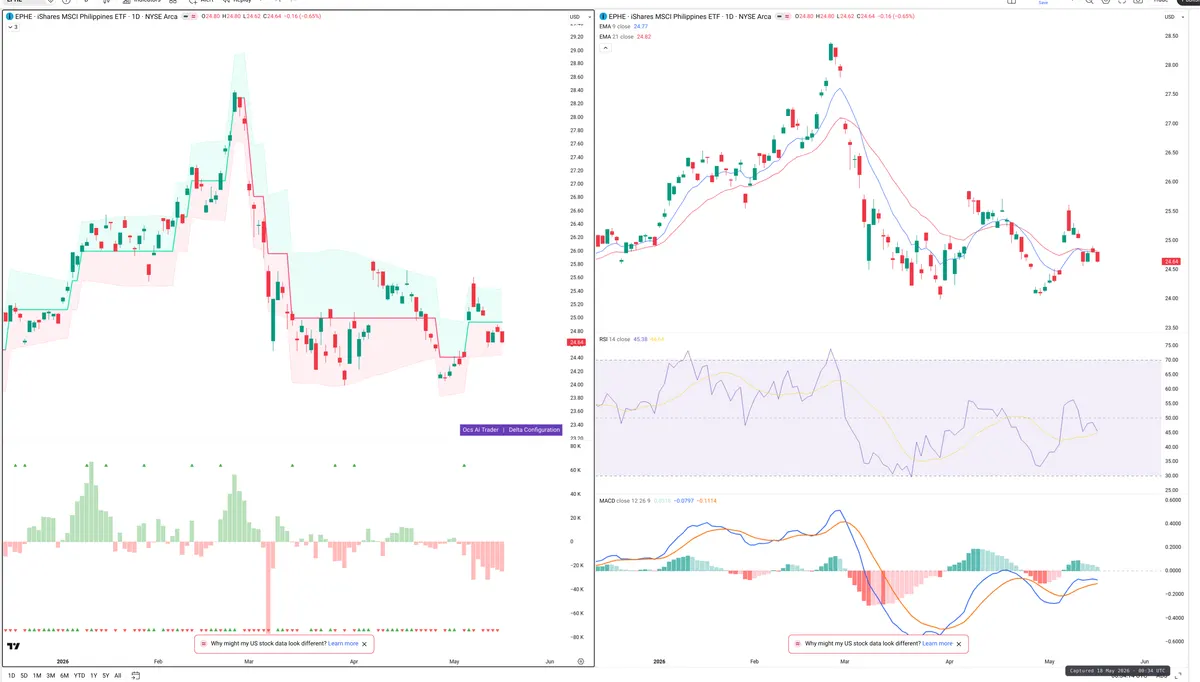Click the 70.00 level on RSI scale
Screen dimensions: 1200x682
[1171, 360]
